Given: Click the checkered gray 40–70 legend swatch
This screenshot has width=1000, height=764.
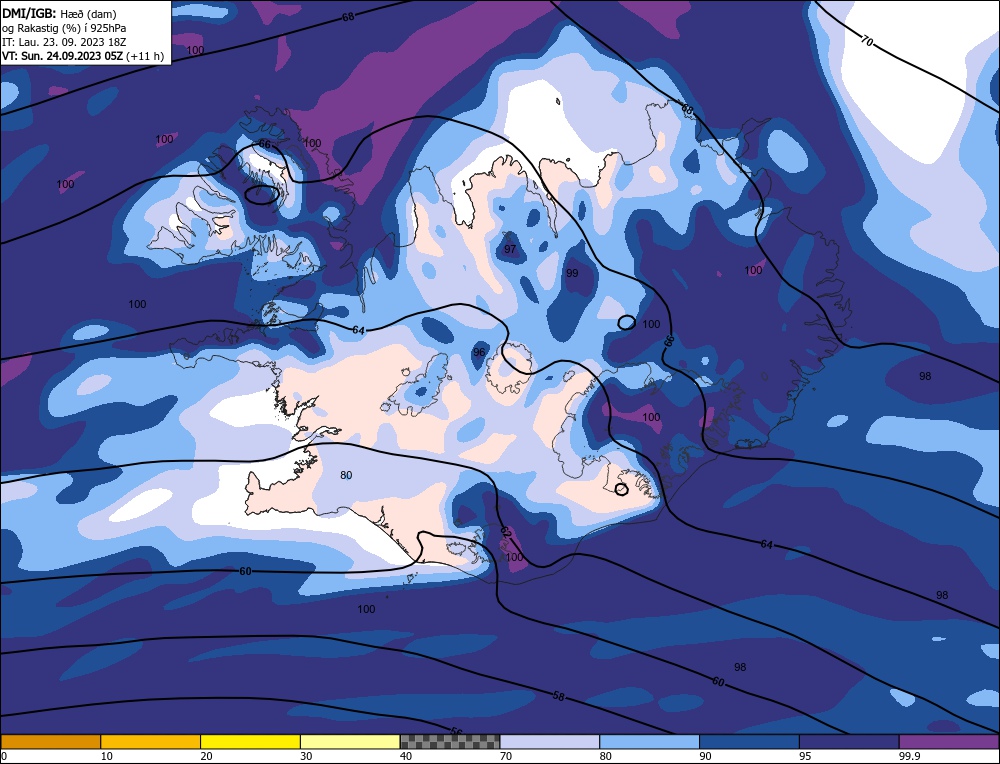Looking at the screenshot, I should point(450,741).
